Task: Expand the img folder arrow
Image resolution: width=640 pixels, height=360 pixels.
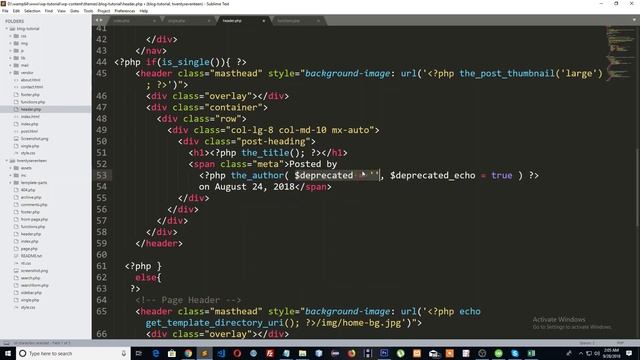Action: [x=11, y=43]
